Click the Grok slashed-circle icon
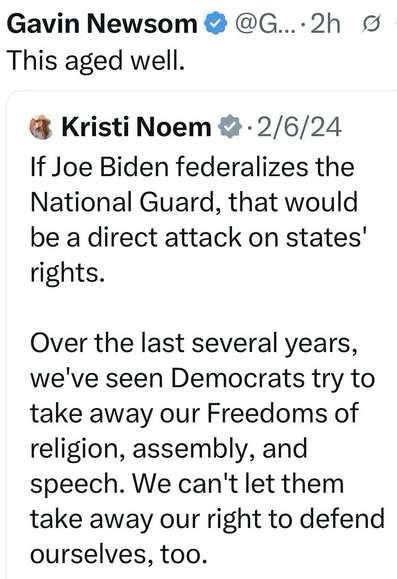The width and height of the screenshot is (397, 579). click(x=370, y=24)
